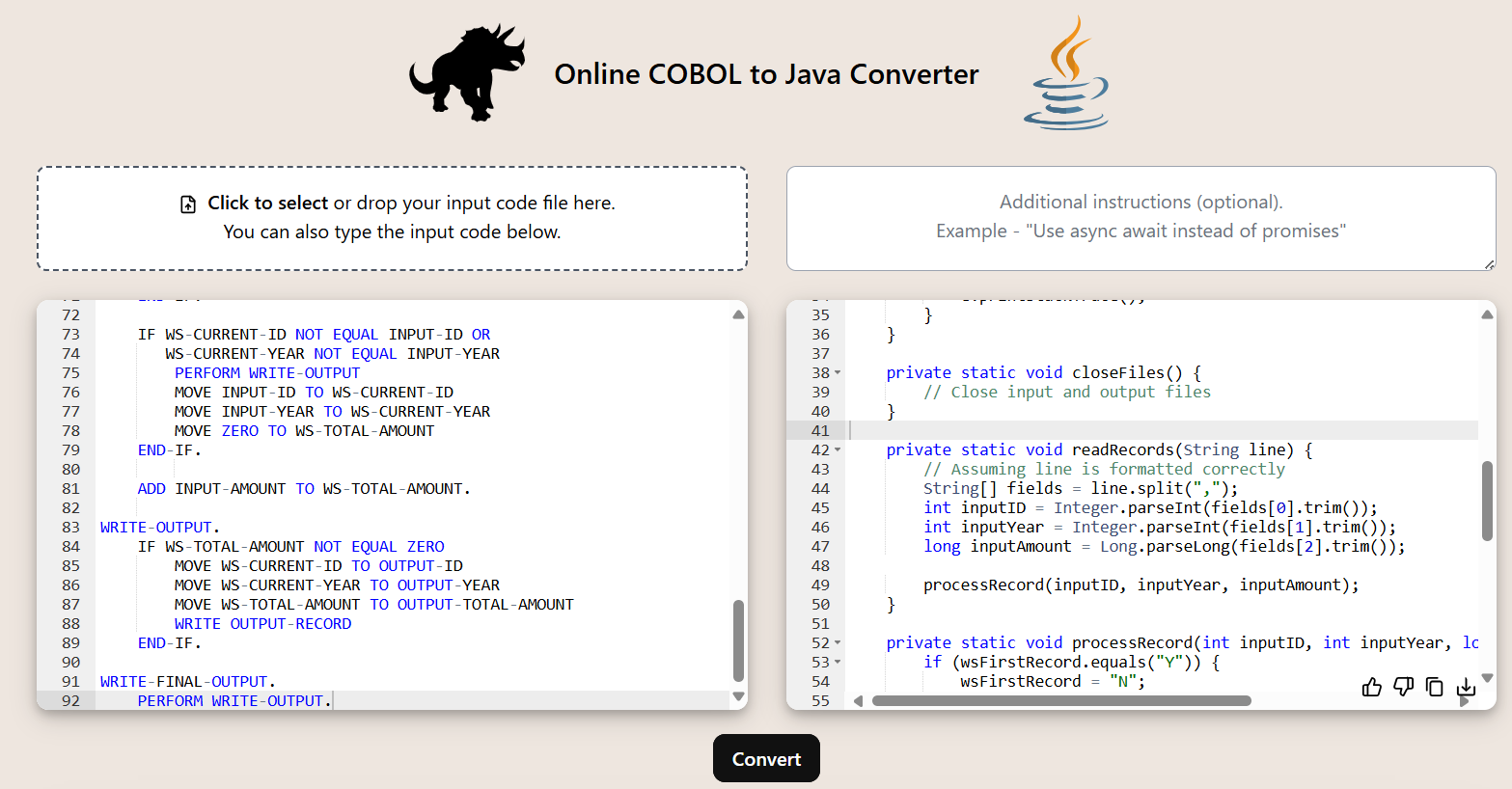Screen dimensions: 1512x789
Task: Click the 'Online COBOL to Java Converter' heading
Action: tap(766, 74)
